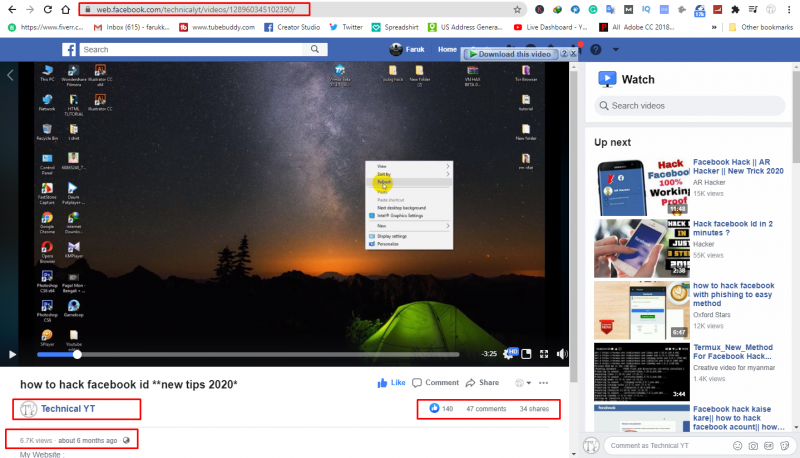
Task: Open US Address Generator bookmark
Action: (465, 27)
